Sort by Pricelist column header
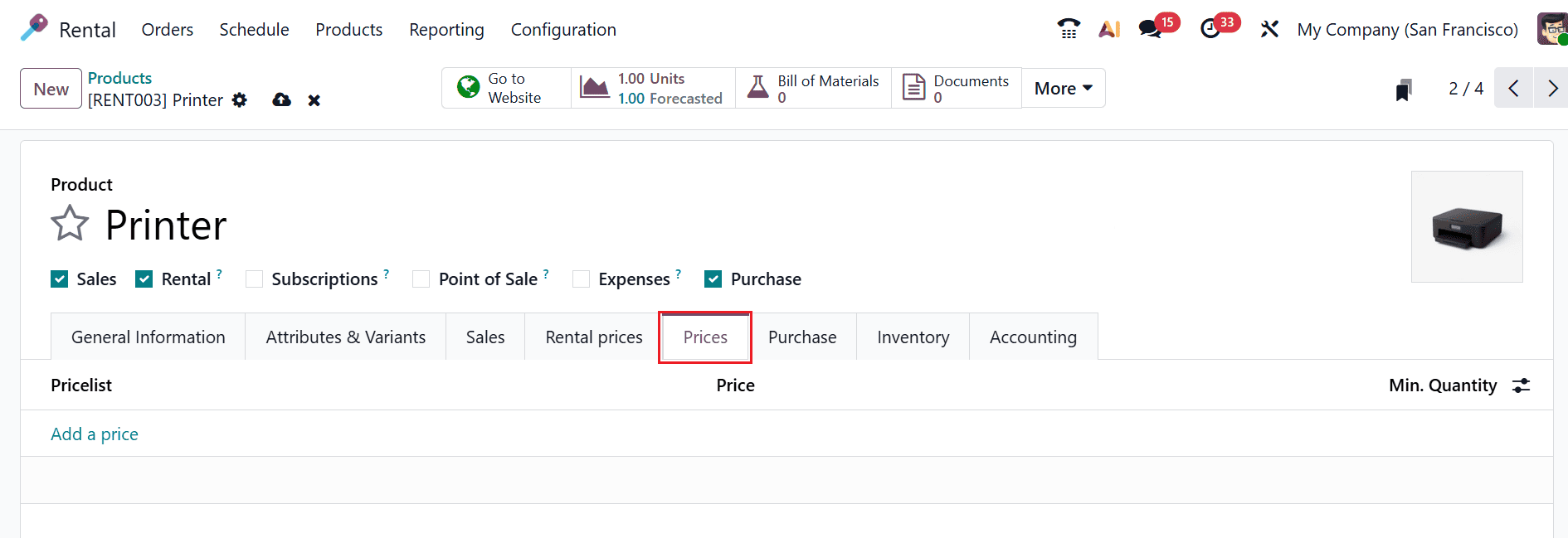This screenshot has height=538, width=1568. (81, 385)
